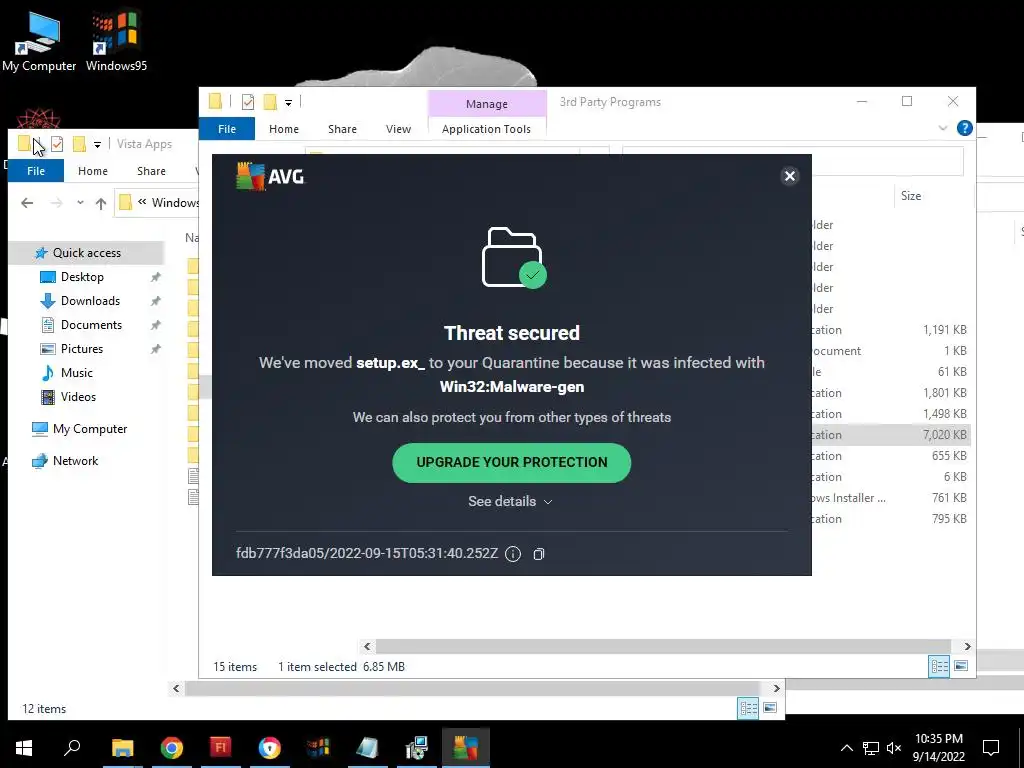1024x768 pixels.
Task: Click Properties icon in Vista Apps title bar
Action: tap(57, 144)
